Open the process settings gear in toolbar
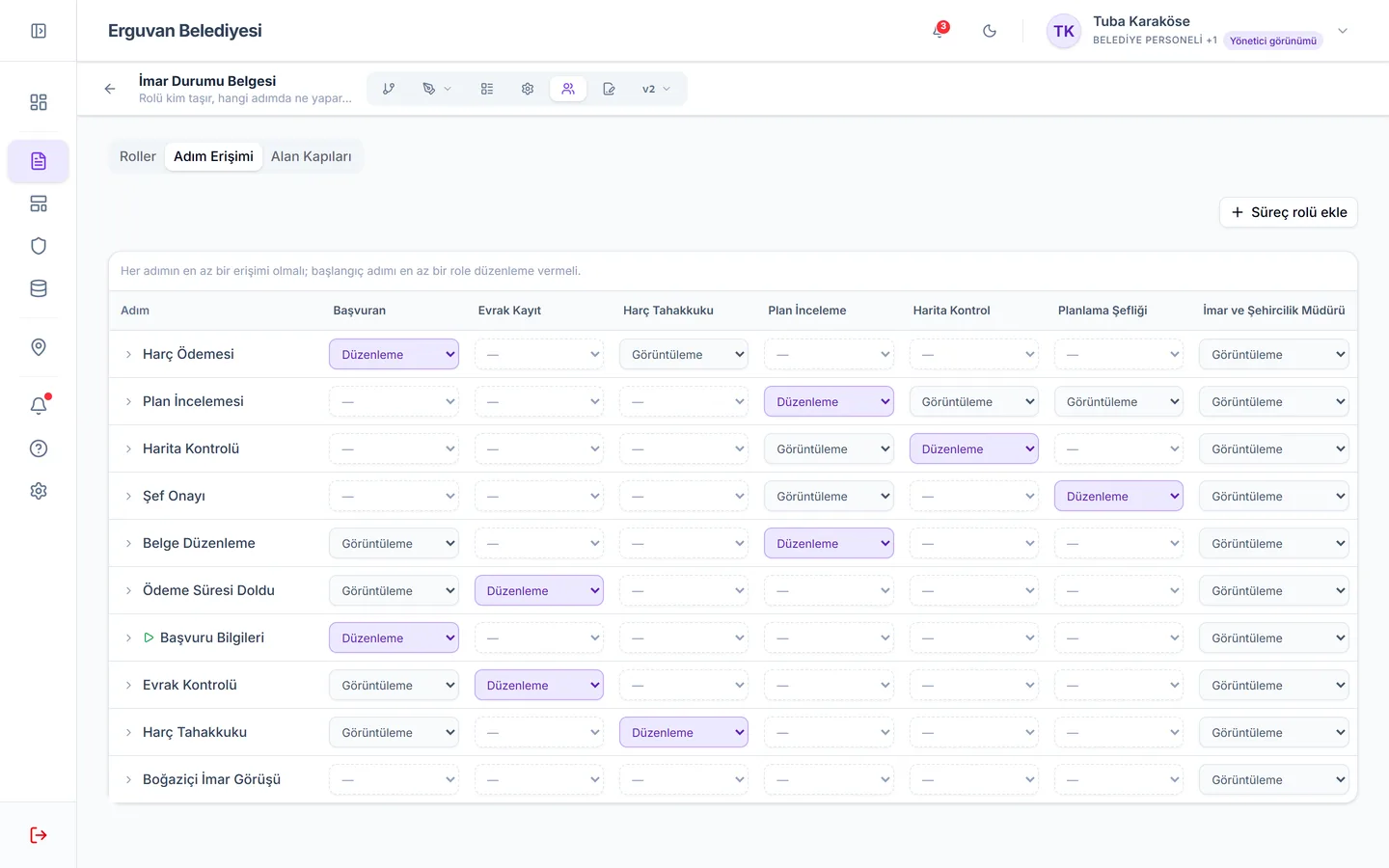1389x868 pixels. [528, 89]
